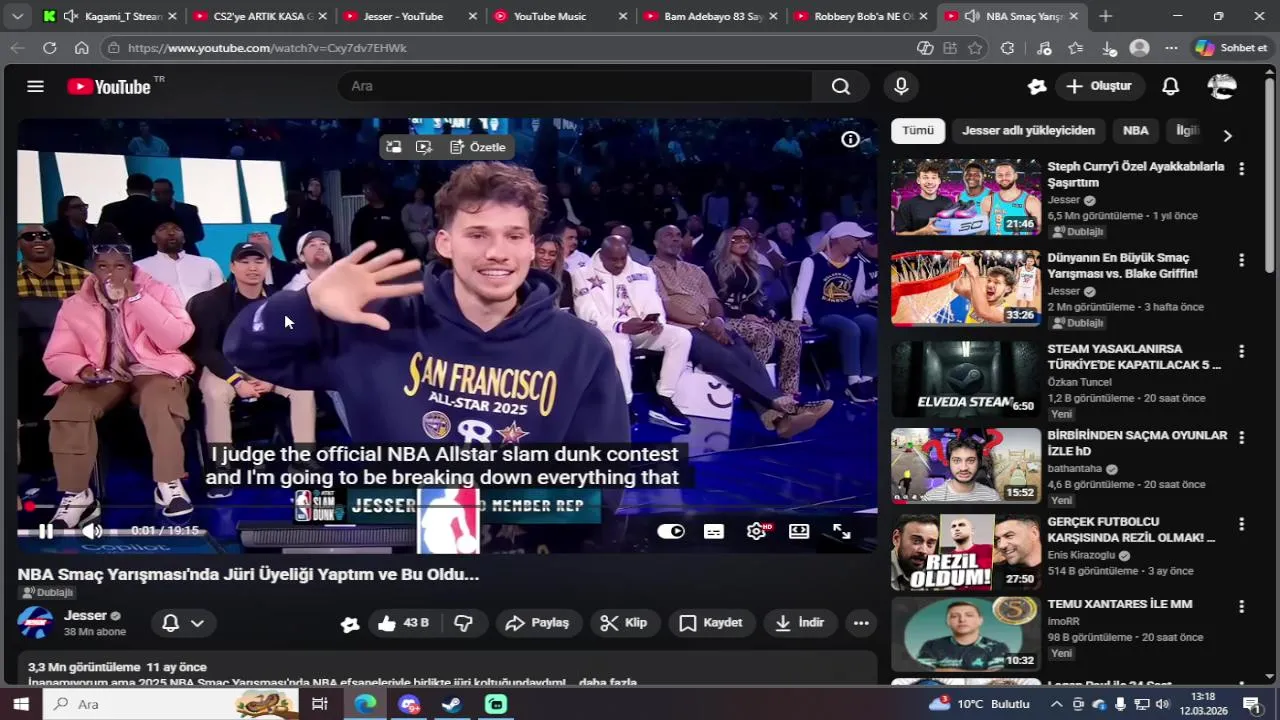
Task: Open a new browser tab
Action: pyautogui.click(x=1105, y=16)
